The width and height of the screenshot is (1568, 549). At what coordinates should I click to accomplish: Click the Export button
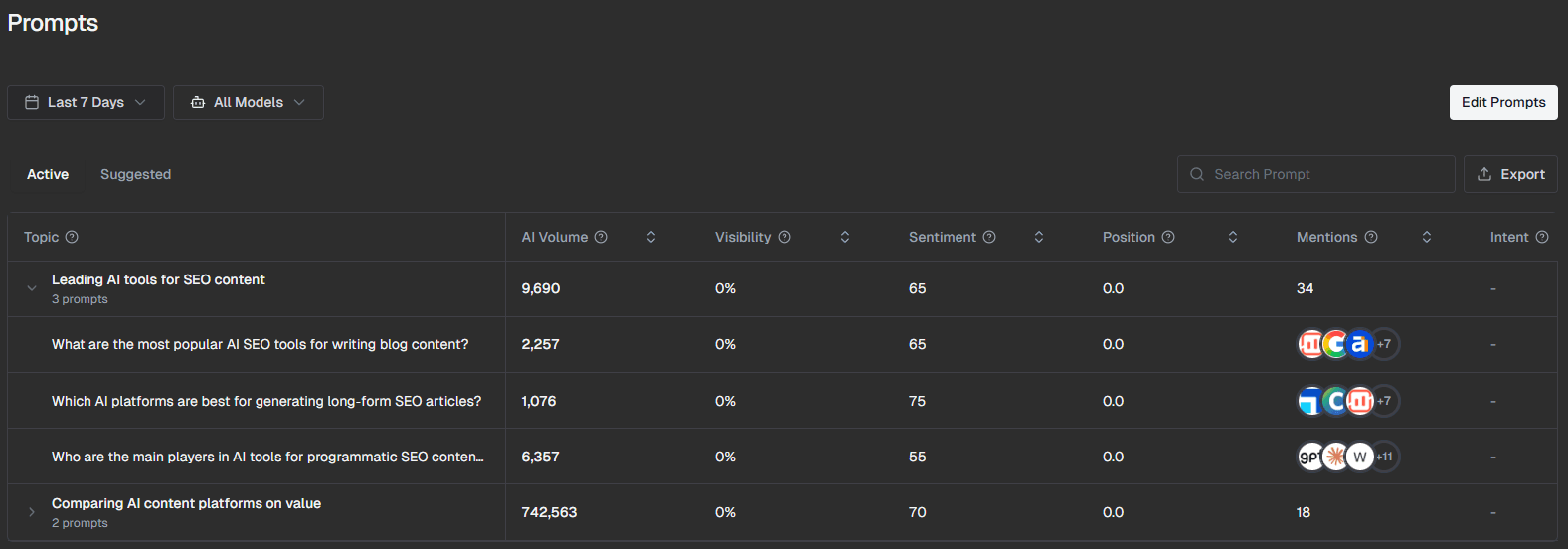click(1510, 174)
